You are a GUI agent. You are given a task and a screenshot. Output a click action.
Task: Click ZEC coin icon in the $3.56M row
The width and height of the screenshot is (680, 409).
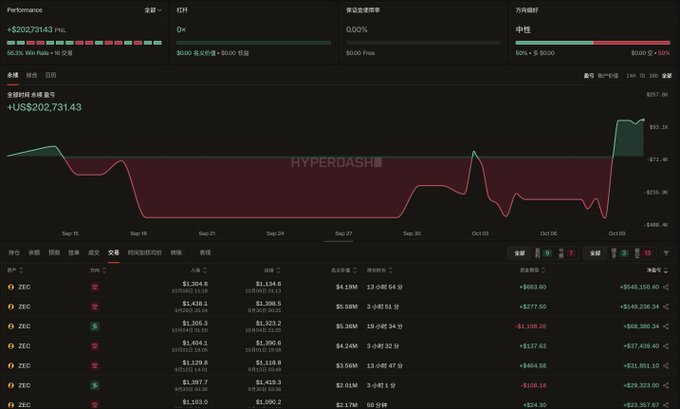pos(11,366)
